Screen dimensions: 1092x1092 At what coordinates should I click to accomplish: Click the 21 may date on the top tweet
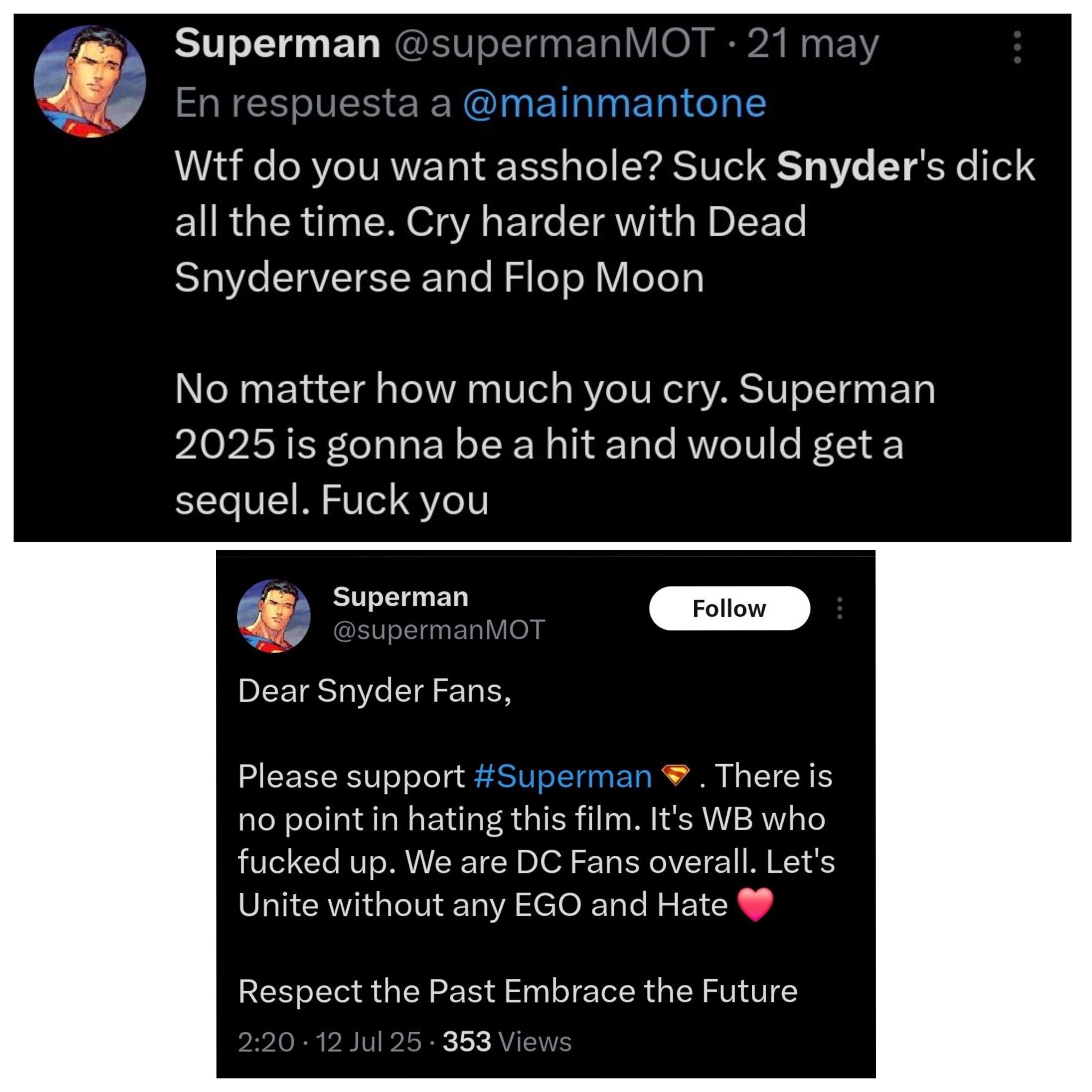tap(813, 45)
